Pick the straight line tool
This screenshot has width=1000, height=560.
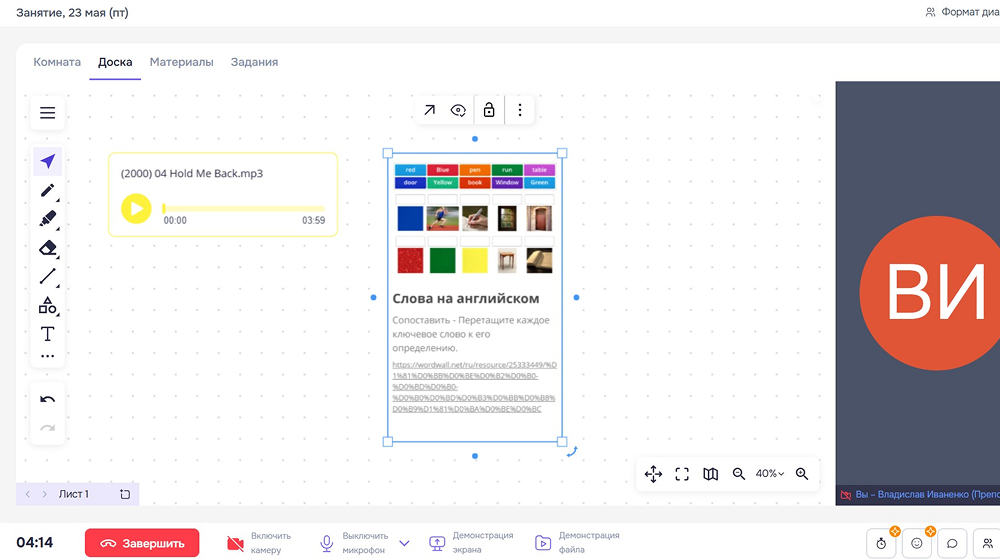(47, 277)
